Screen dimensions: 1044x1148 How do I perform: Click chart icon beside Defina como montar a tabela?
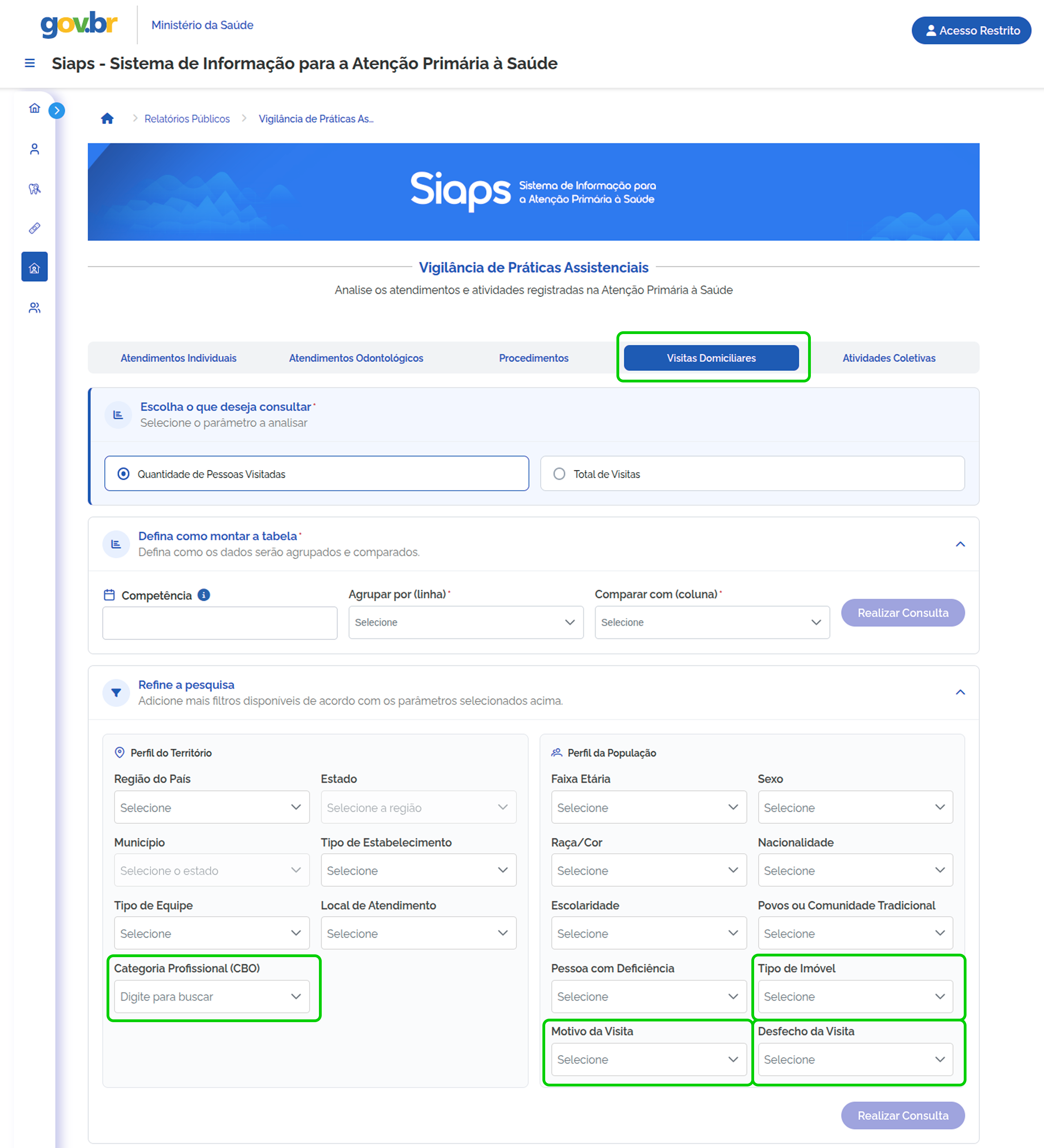click(116, 544)
